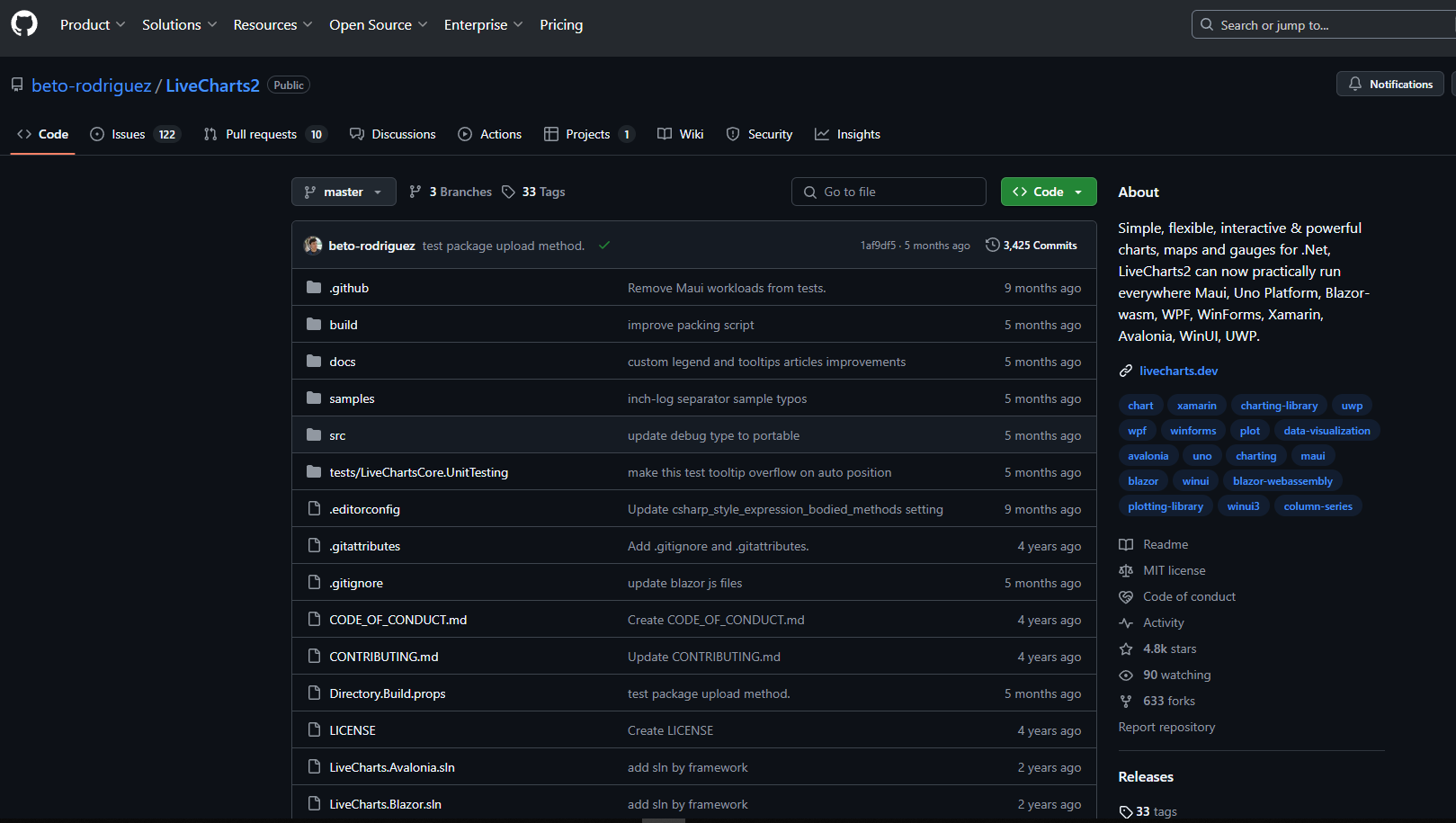Click the samples folder icon

(x=314, y=398)
